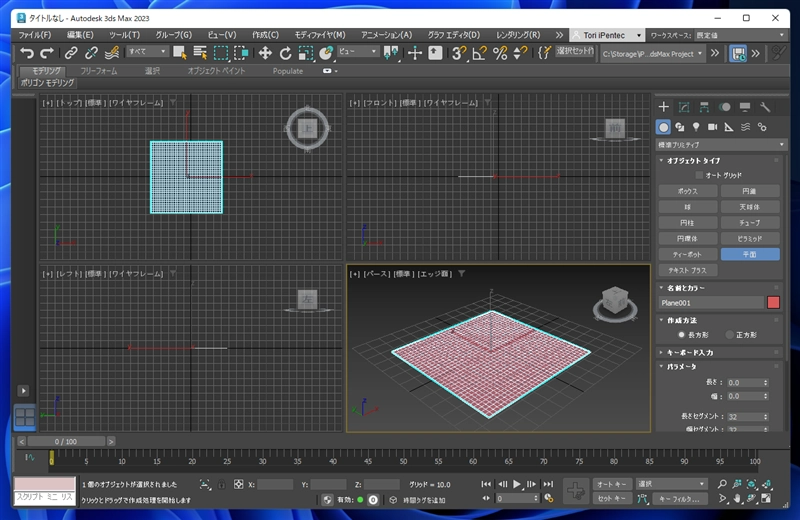Click the Undo arrow in the main toolbar

(27, 53)
